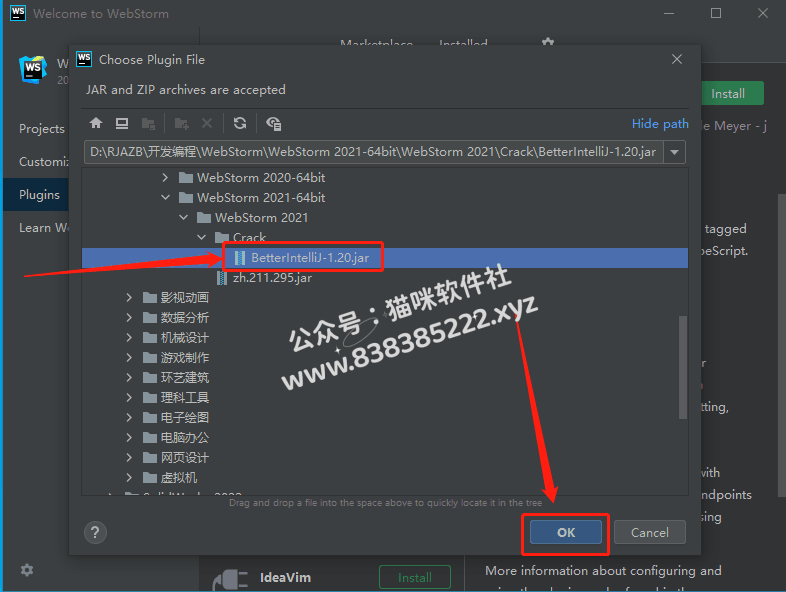Maximize the Welcome to WebStorm window
786x592 pixels.
[716, 13]
